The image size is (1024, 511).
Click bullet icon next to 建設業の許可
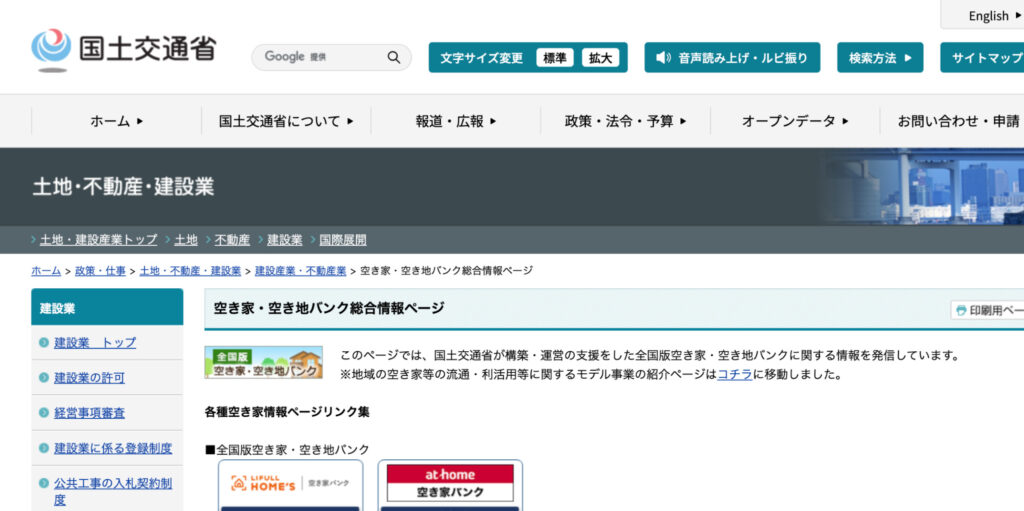pos(44,378)
